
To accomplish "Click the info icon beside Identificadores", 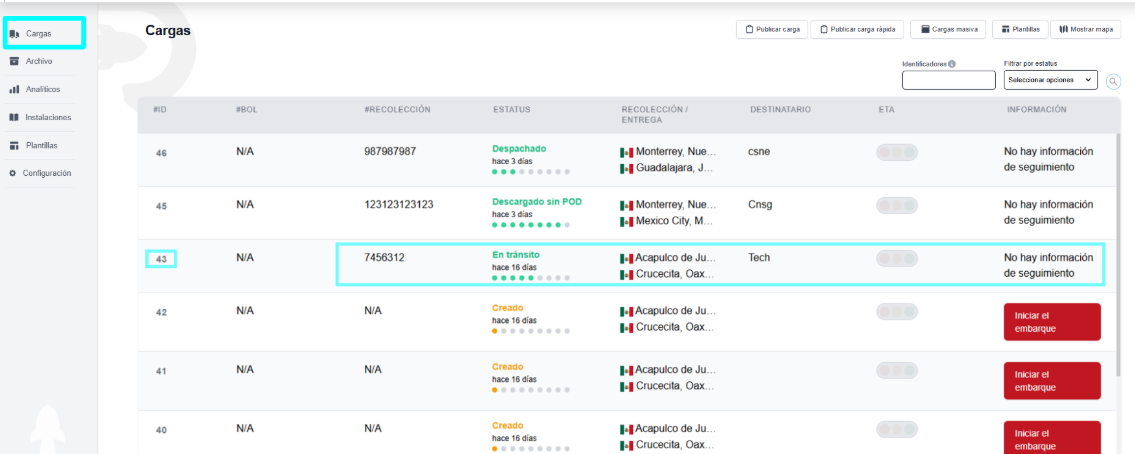I will click(x=952, y=64).
